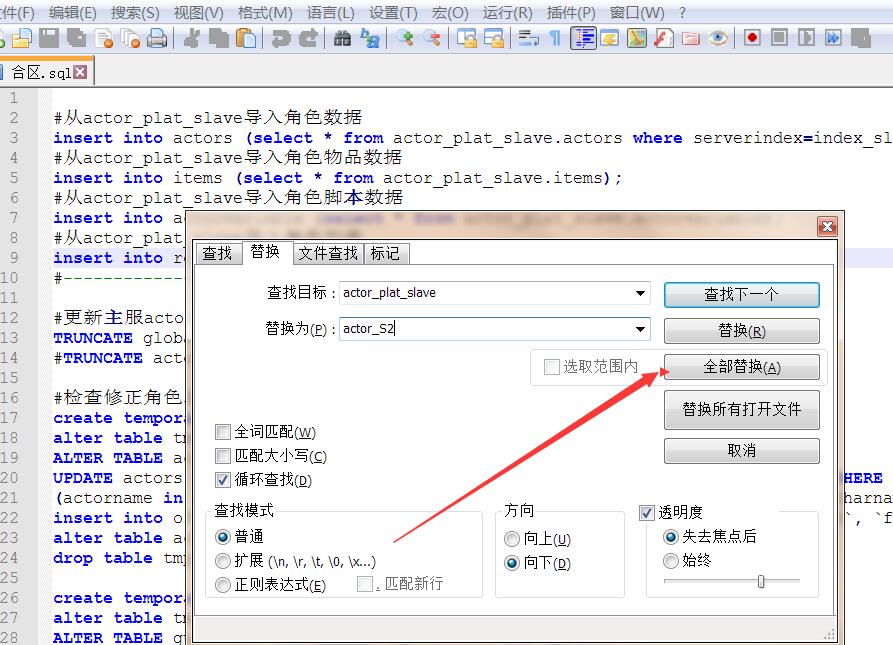Image resolution: width=893 pixels, height=645 pixels.
Task: Open the 插件(P) menu
Action: pyautogui.click(x=573, y=13)
